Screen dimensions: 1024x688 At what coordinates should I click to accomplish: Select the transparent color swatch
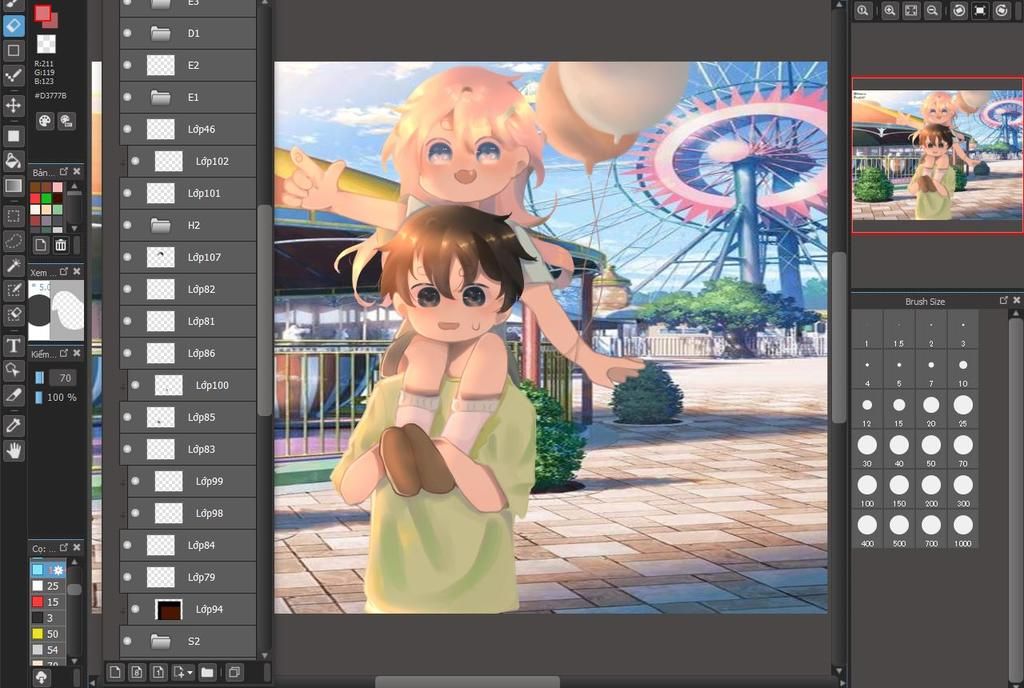pos(46,44)
